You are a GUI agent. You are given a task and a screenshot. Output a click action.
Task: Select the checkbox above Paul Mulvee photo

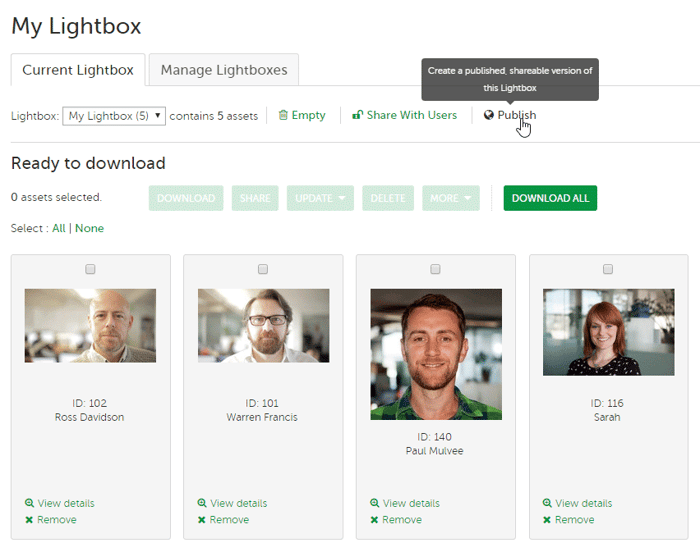(435, 269)
